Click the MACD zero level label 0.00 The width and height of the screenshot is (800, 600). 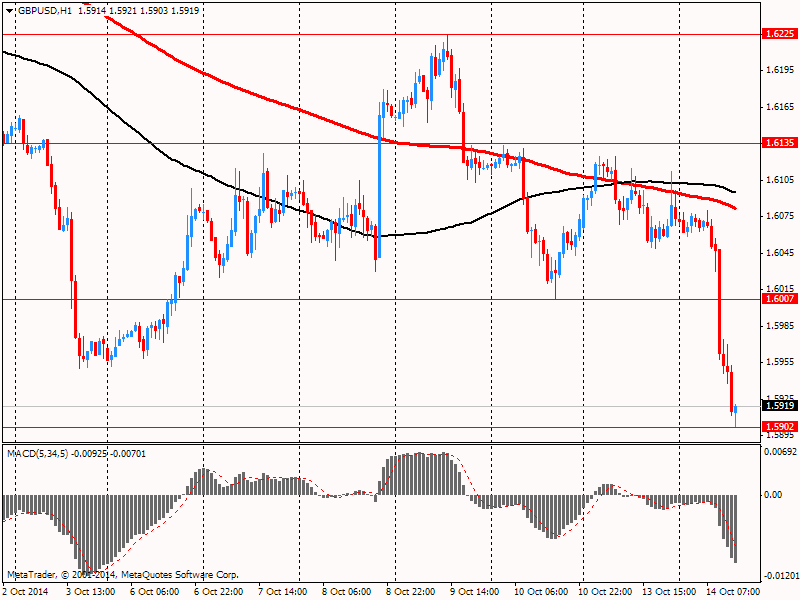click(773, 494)
